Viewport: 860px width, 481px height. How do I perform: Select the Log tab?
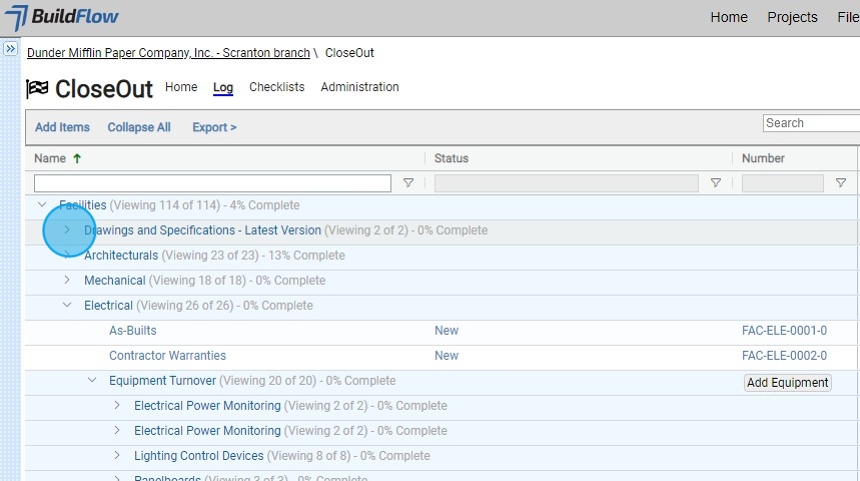[223, 87]
